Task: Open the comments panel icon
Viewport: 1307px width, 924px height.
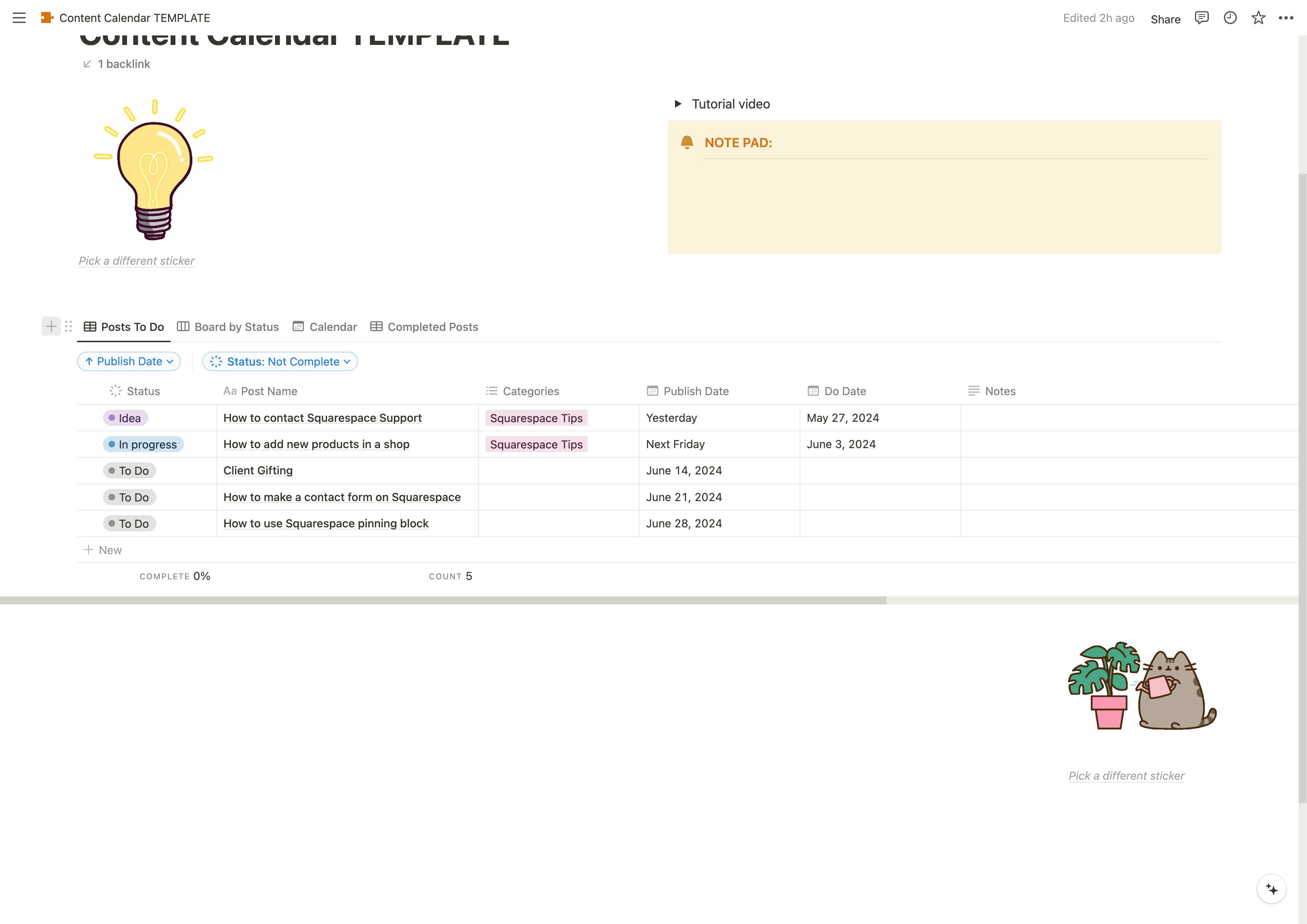Action: (x=1201, y=18)
